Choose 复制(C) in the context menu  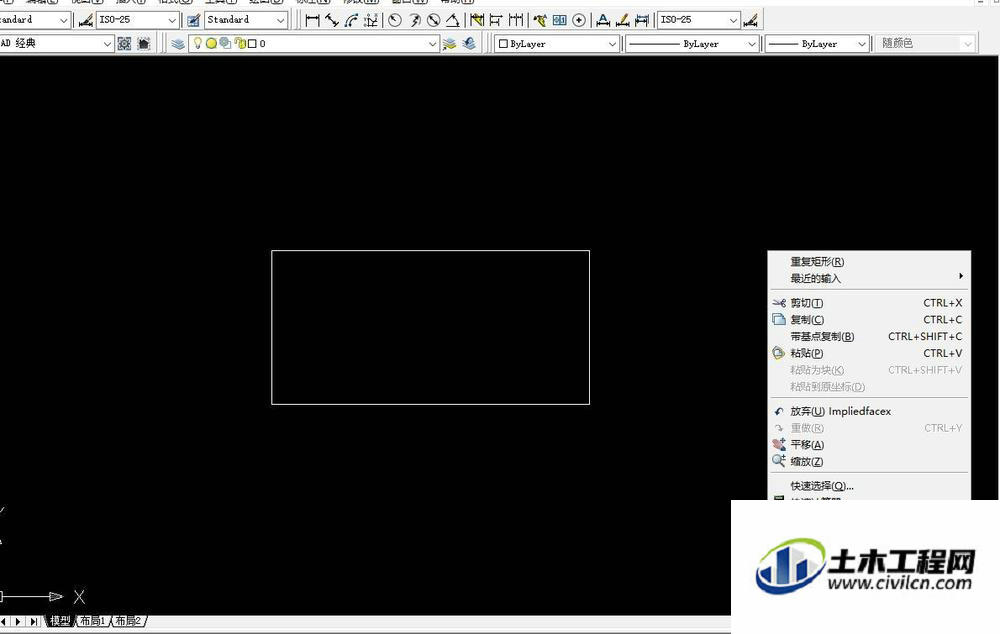869,320
